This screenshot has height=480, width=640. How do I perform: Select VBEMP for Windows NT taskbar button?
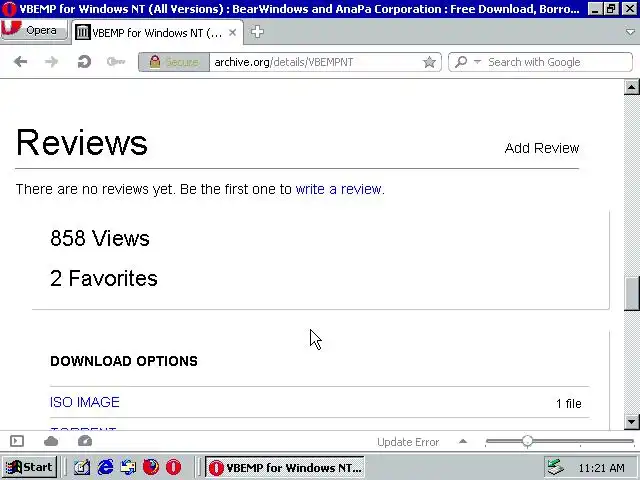(x=284, y=467)
